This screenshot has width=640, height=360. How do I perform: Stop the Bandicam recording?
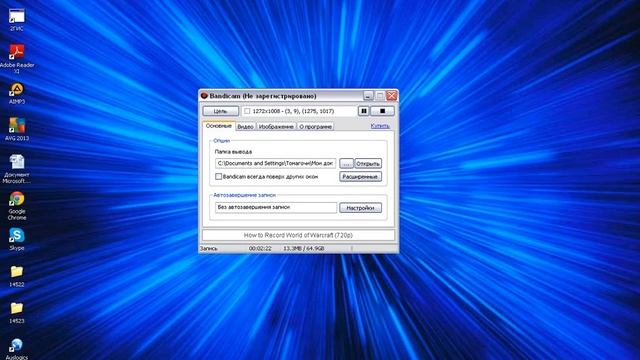tap(382, 111)
